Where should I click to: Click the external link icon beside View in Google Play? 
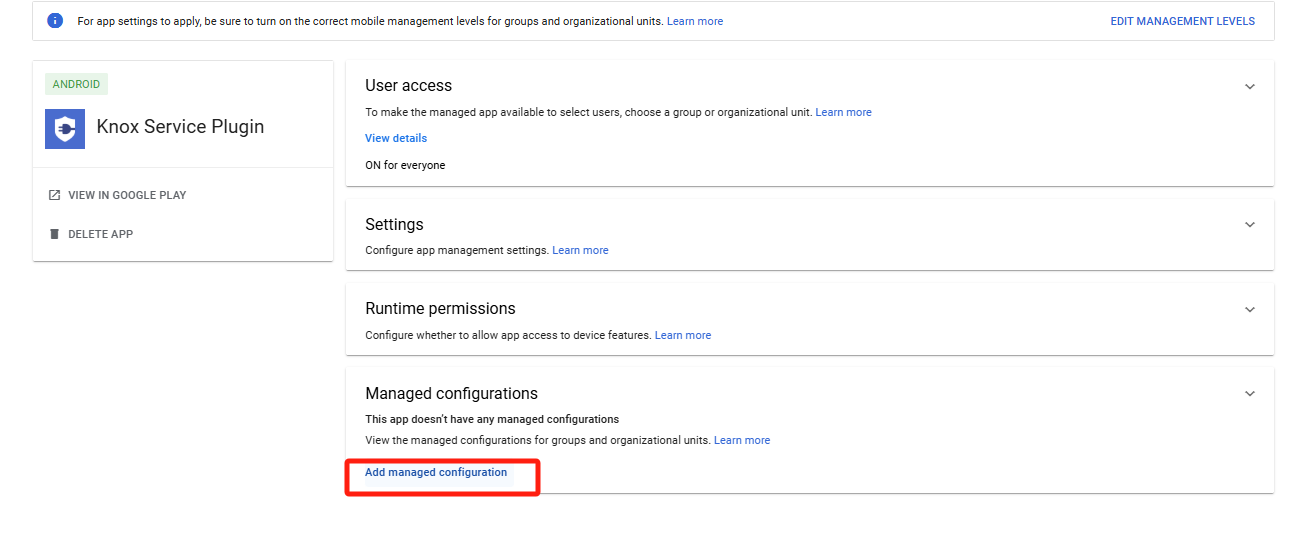[x=54, y=195]
